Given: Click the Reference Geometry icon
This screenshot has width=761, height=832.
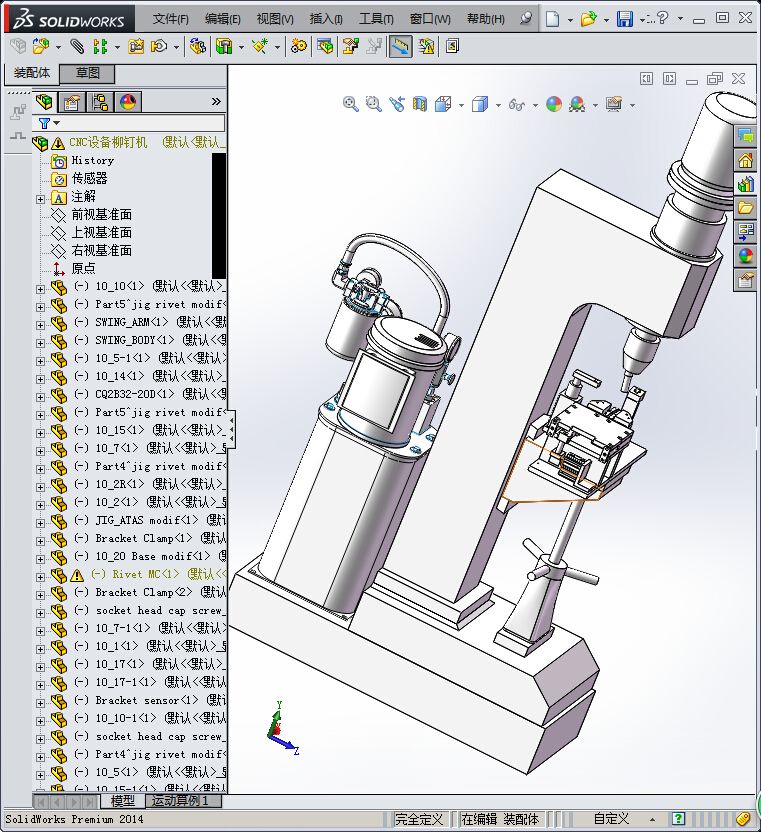Looking at the screenshot, I should (x=260, y=47).
